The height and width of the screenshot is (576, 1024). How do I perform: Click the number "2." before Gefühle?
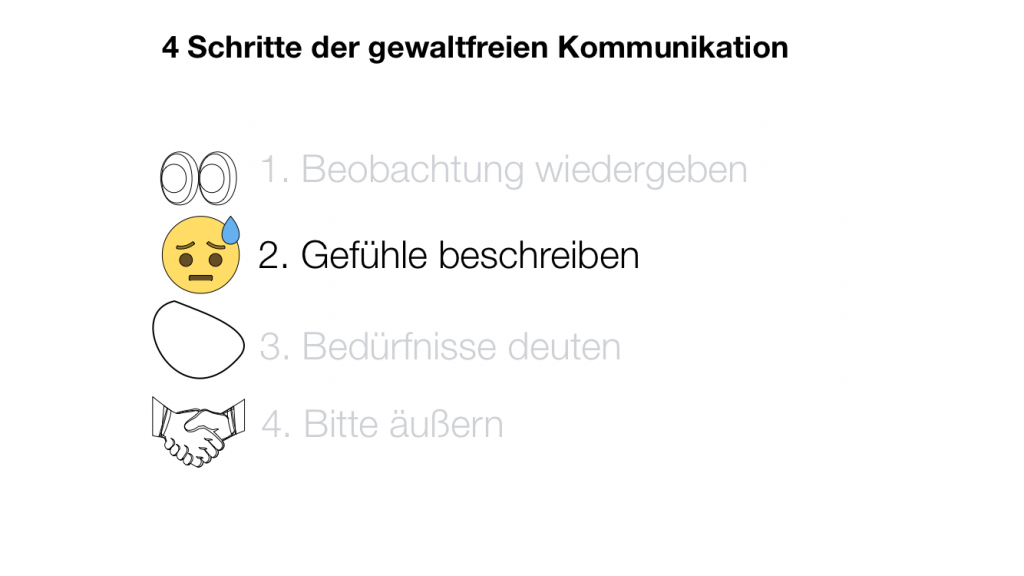click(x=274, y=255)
